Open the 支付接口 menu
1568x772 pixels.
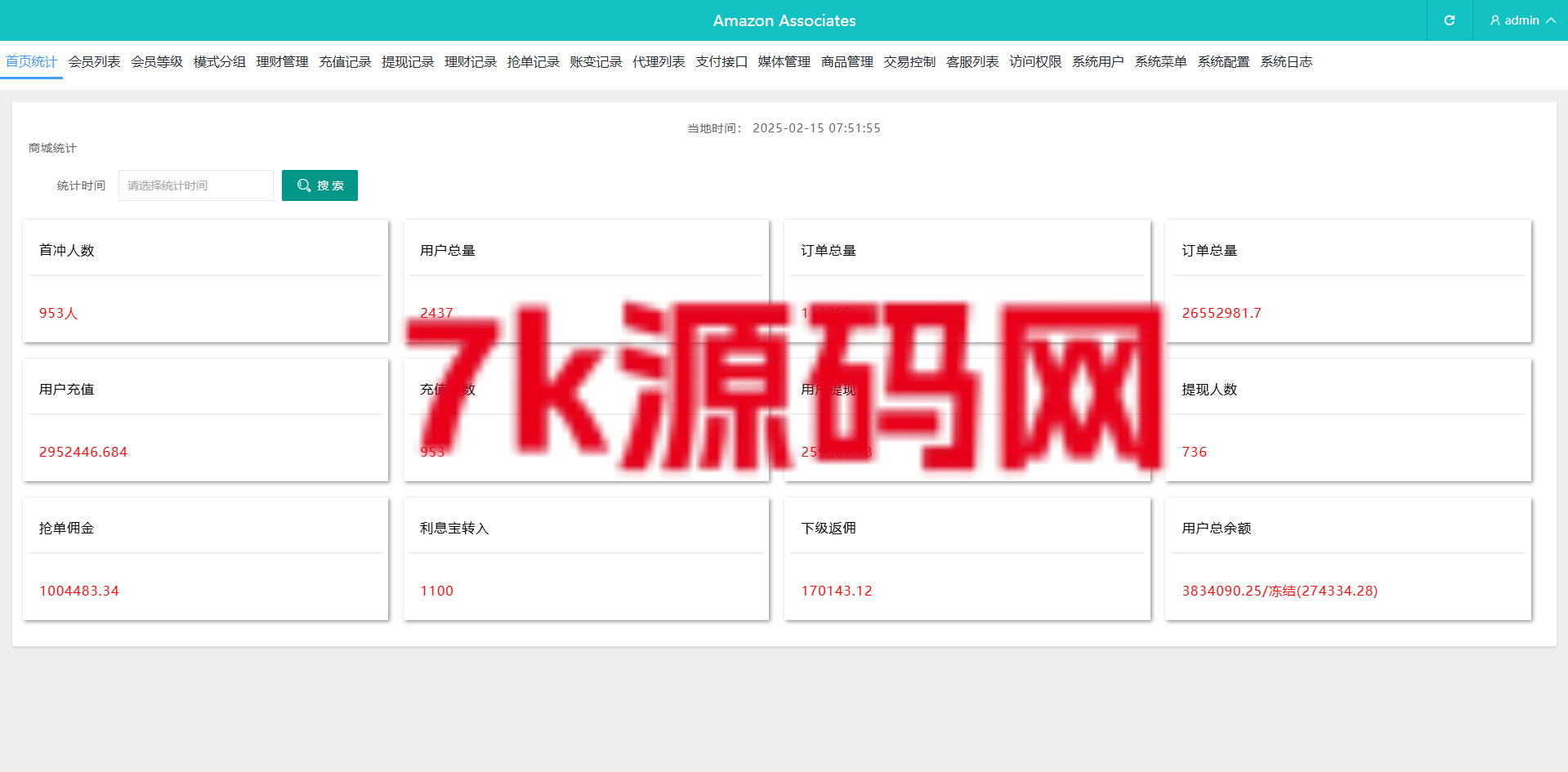tap(721, 61)
